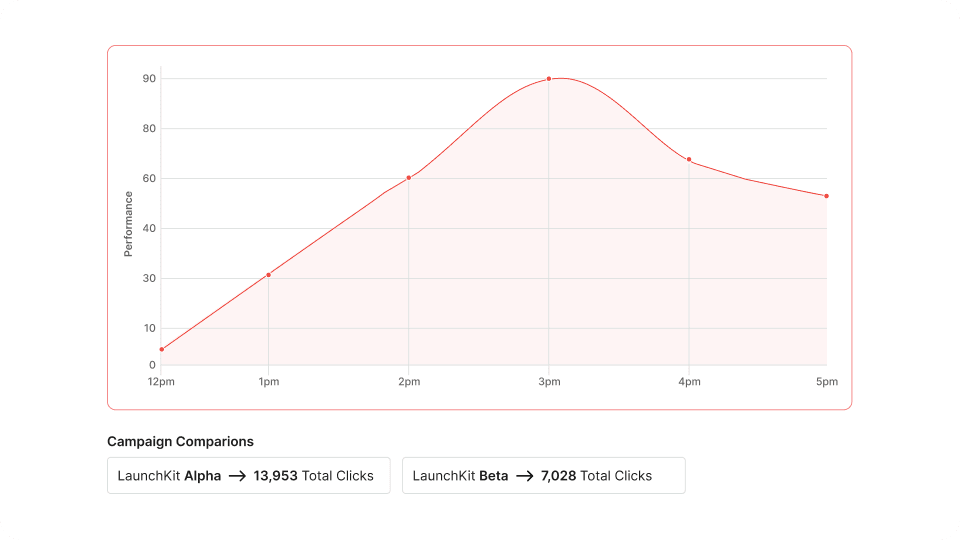Screen dimensions: 960x540
Task: Select the 5pm data point on chart
Action: coord(827,196)
